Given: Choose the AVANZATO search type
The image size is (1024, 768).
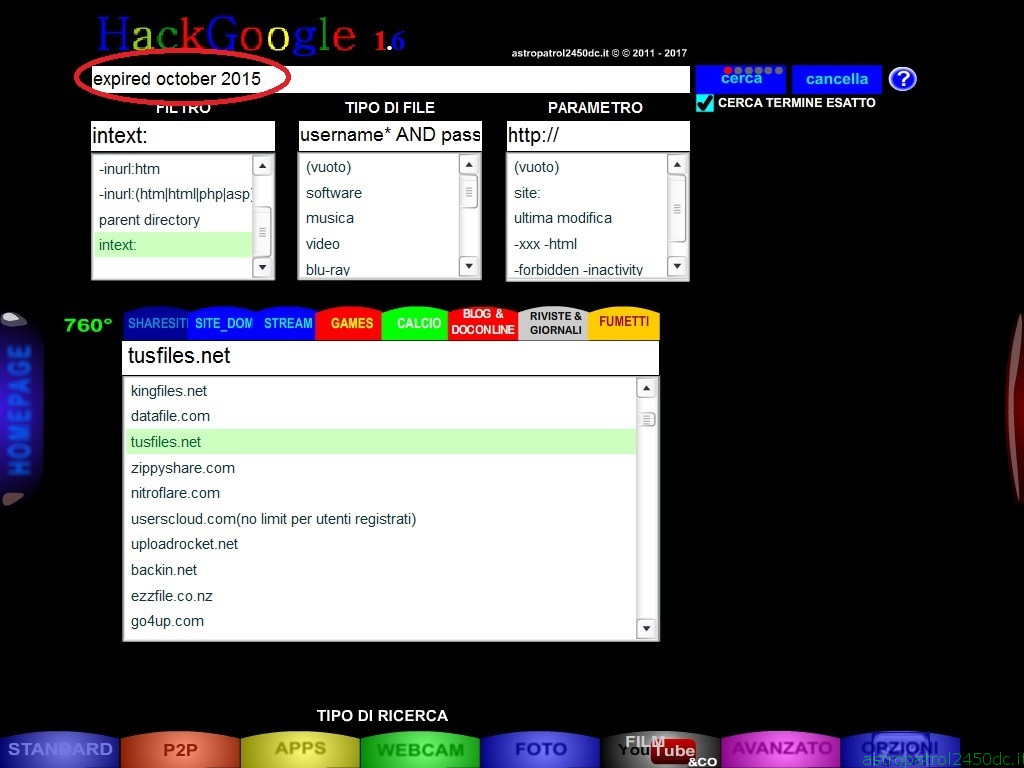Looking at the screenshot, I should tap(782, 750).
